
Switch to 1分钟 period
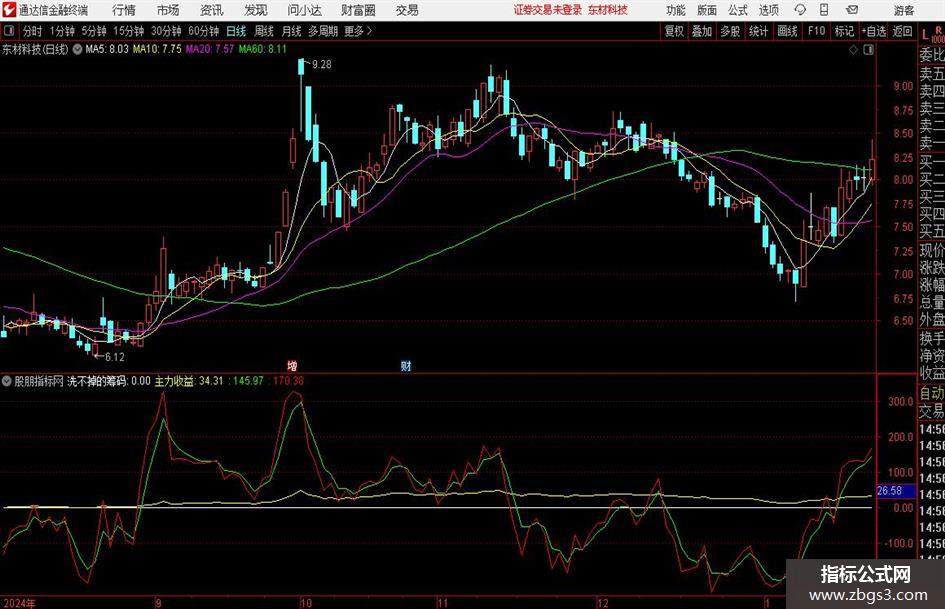click(62, 31)
